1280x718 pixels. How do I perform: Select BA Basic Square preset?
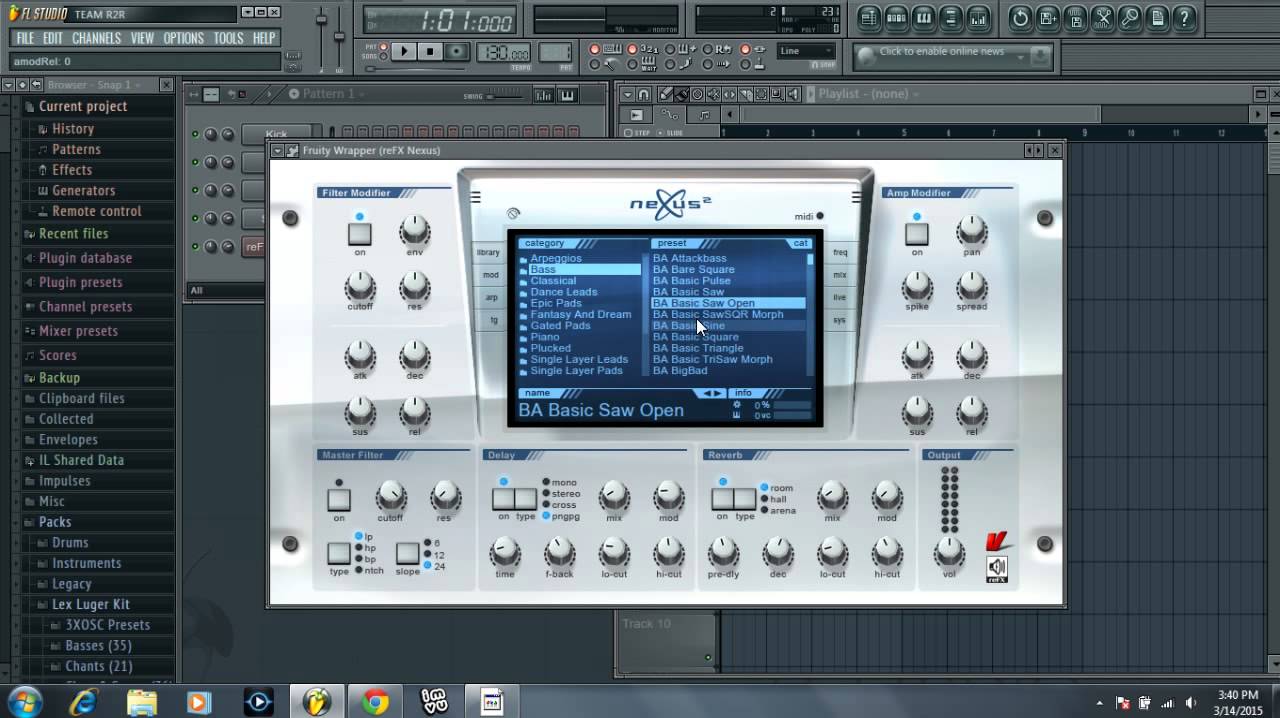click(x=696, y=337)
